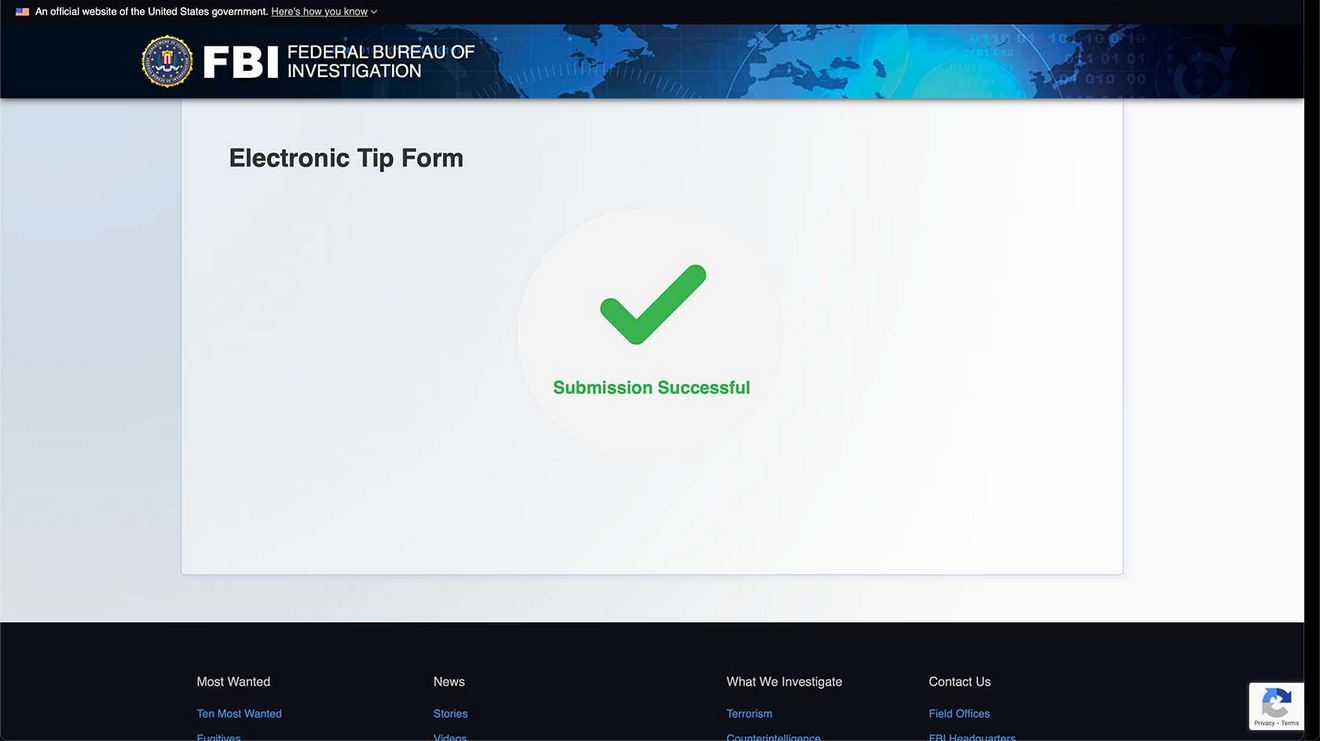Click the News footer heading

pos(449,682)
